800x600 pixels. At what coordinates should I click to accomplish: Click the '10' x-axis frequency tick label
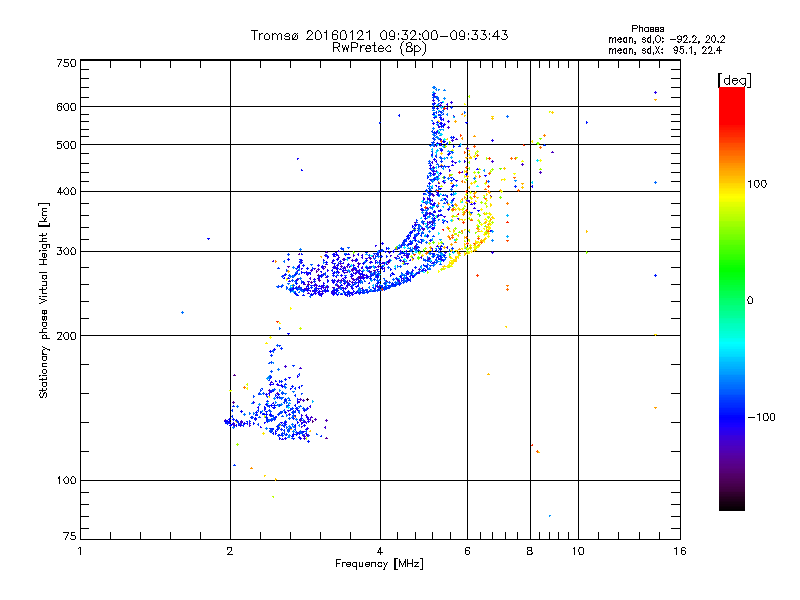[x=578, y=551]
